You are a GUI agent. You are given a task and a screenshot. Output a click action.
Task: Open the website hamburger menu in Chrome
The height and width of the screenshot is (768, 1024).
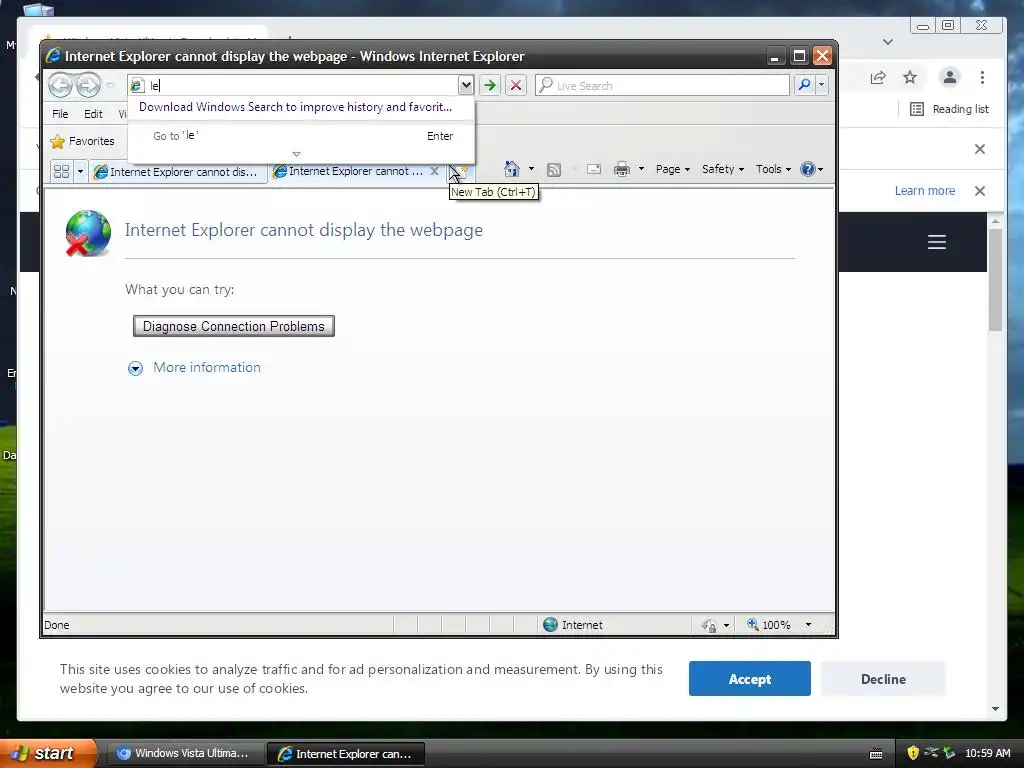(x=937, y=242)
